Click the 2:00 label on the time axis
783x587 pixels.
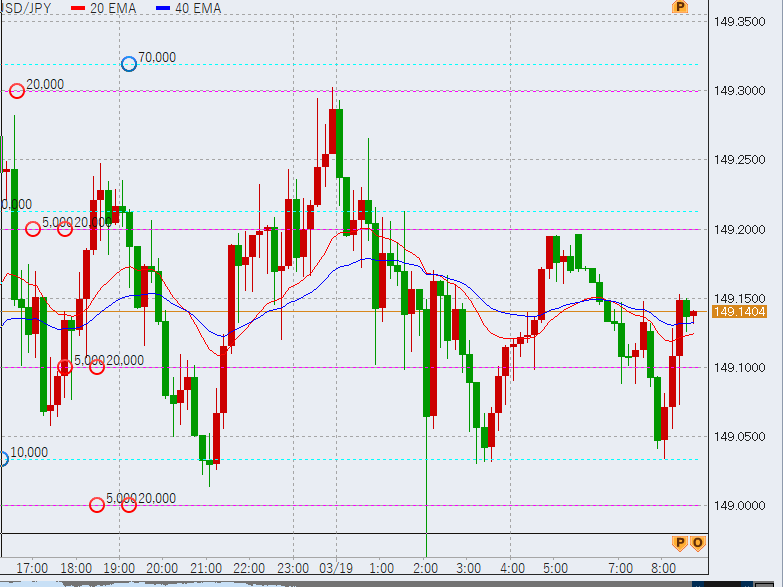(x=426, y=568)
